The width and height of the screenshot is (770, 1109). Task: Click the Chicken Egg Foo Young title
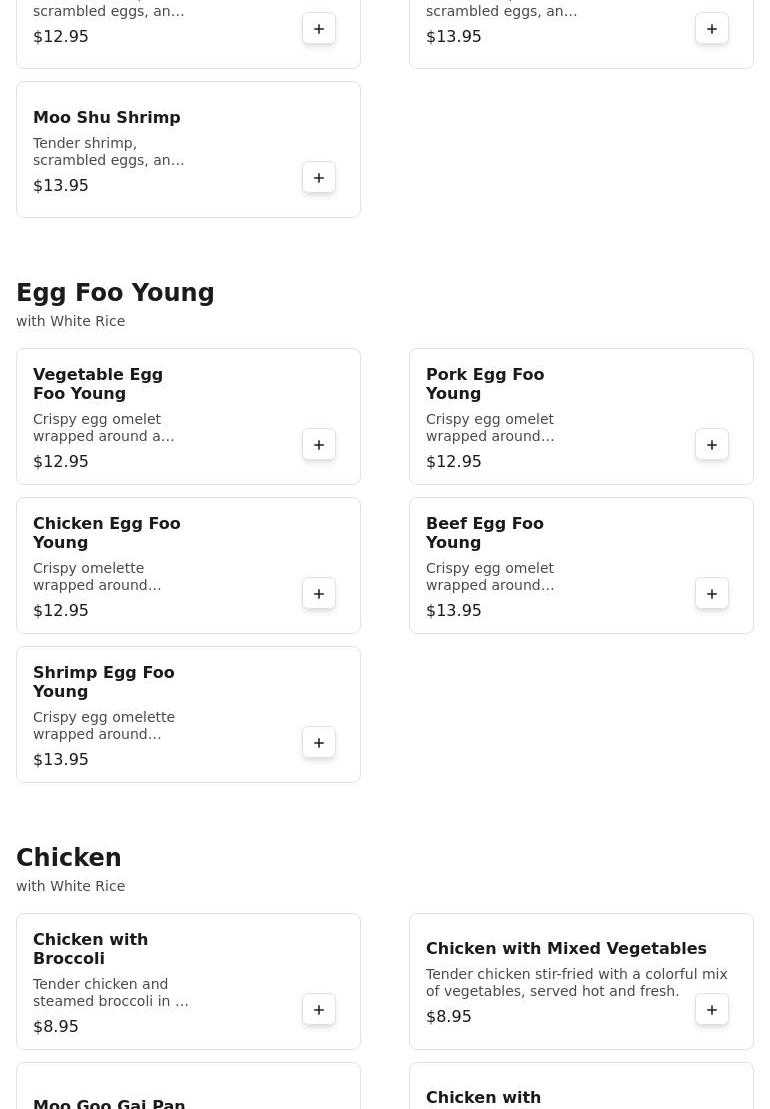point(106,533)
